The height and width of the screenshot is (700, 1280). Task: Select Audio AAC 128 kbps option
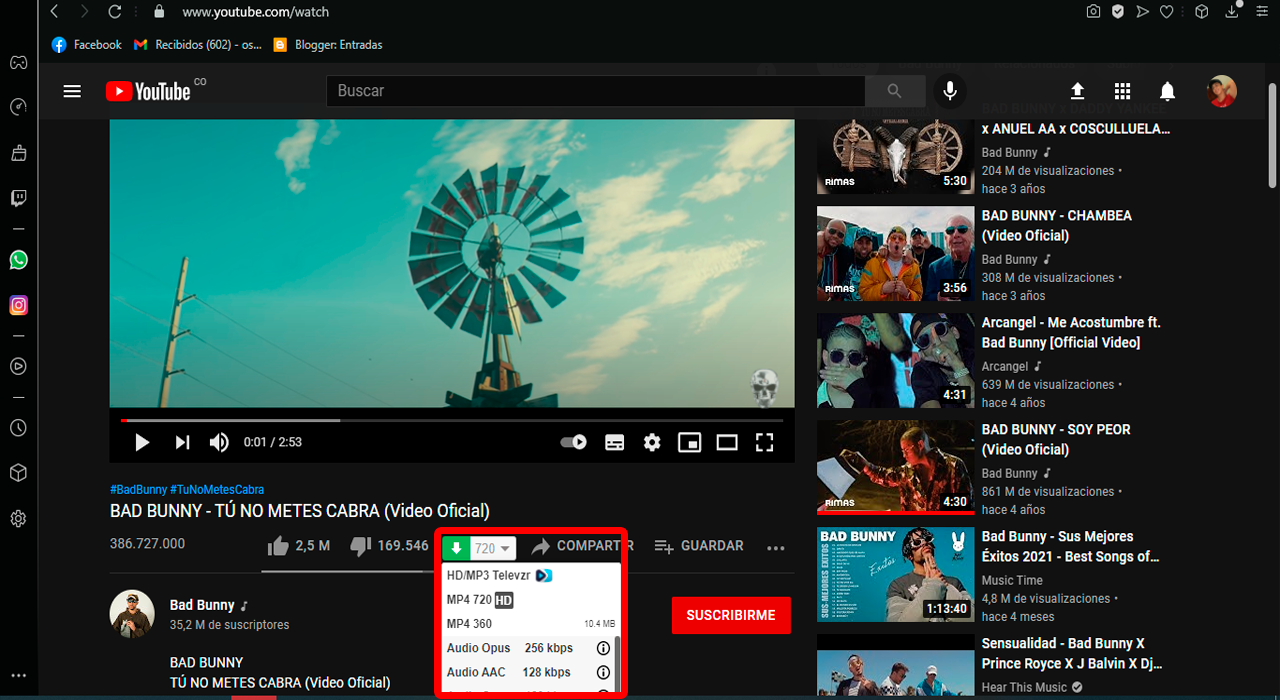point(527,672)
